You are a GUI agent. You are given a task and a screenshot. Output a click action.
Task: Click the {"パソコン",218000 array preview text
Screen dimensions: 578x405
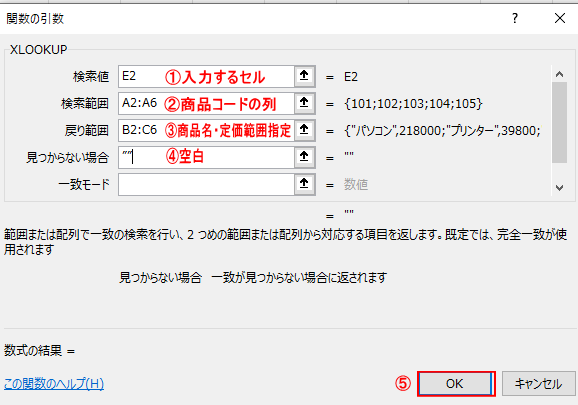coord(442,130)
